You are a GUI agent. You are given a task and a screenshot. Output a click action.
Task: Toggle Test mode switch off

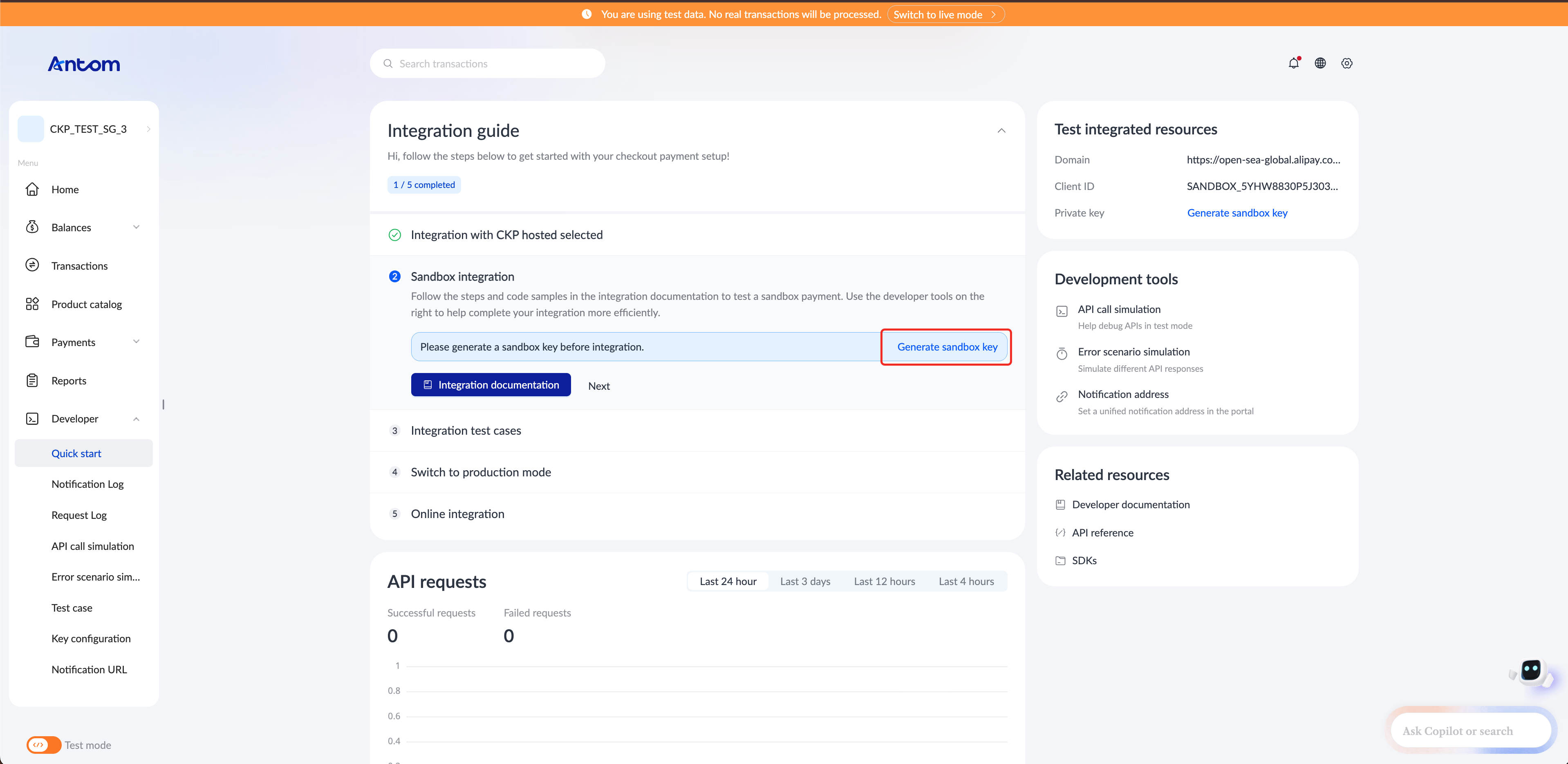click(43, 744)
